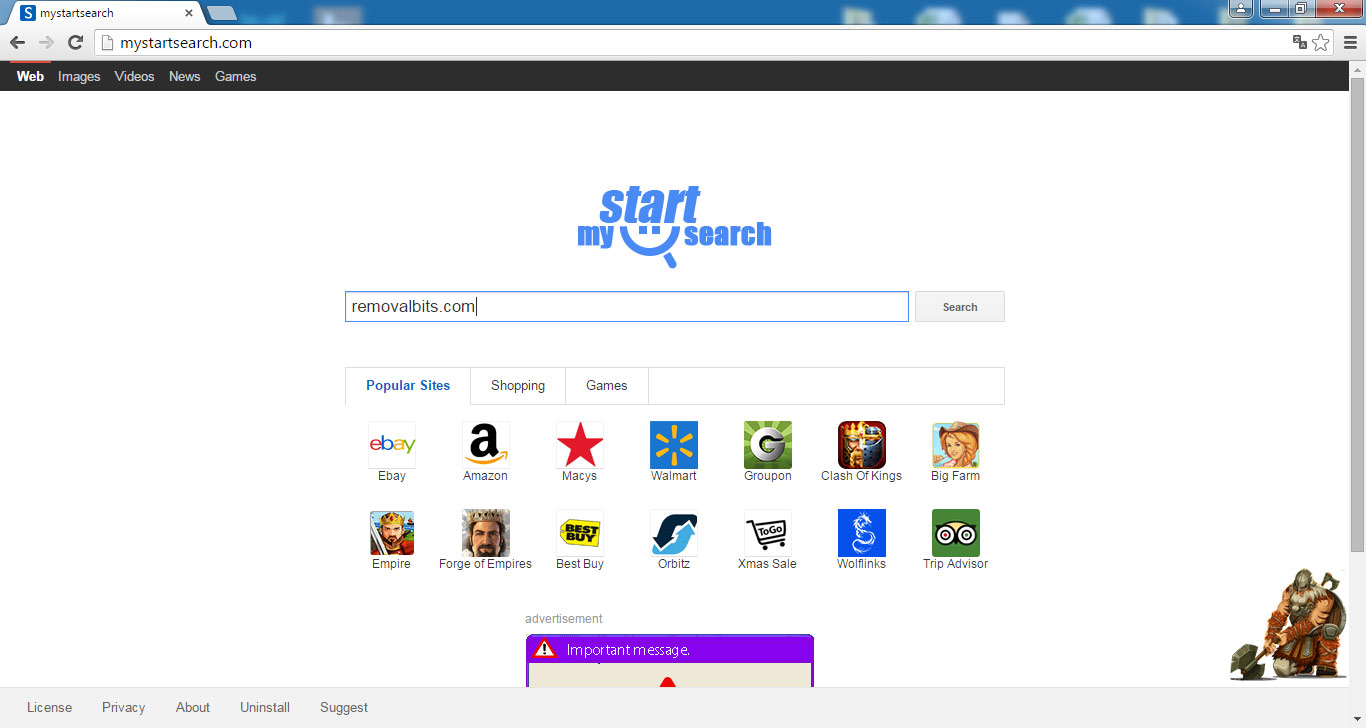Launch the Empire game icon
1366x728 pixels.
coord(392,533)
